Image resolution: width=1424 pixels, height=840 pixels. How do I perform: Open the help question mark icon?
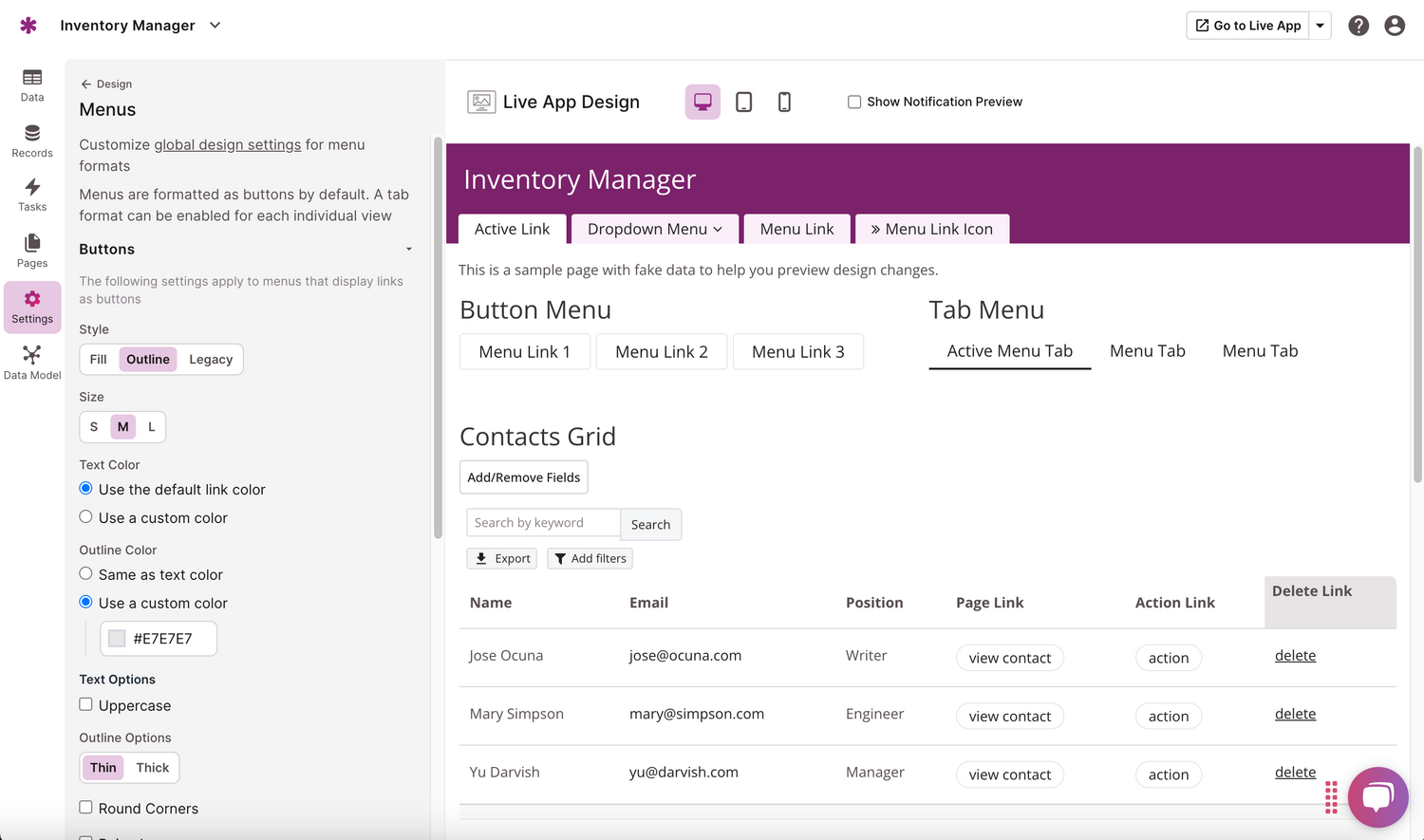coord(1358,26)
